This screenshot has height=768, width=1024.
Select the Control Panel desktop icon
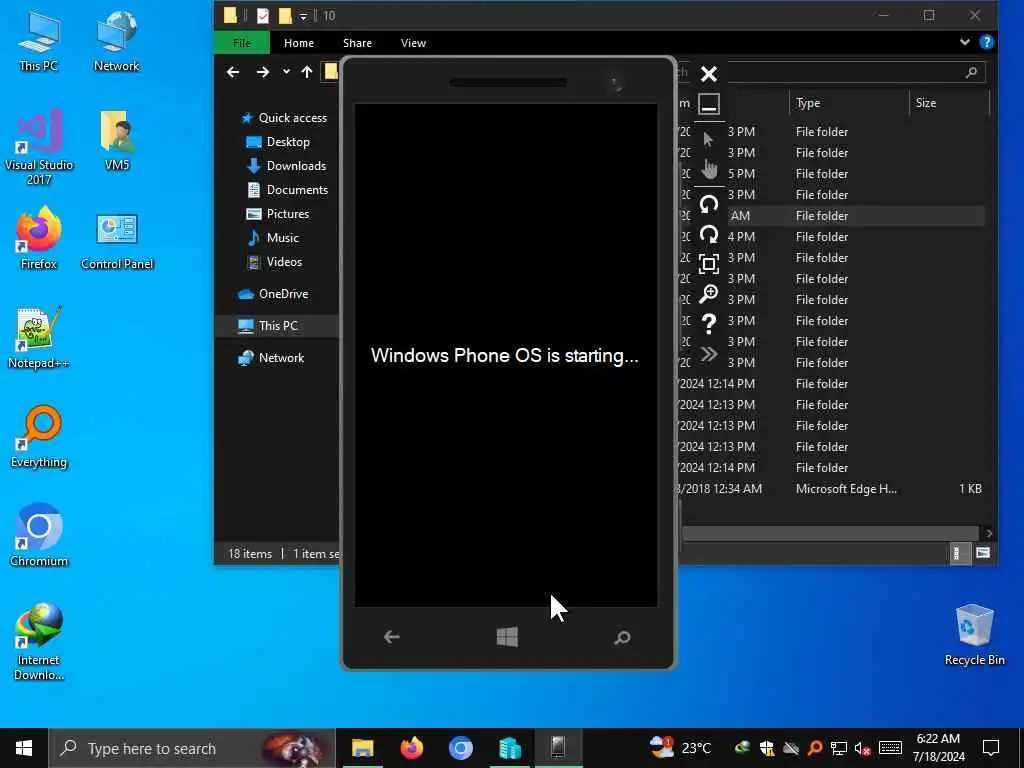117,240
